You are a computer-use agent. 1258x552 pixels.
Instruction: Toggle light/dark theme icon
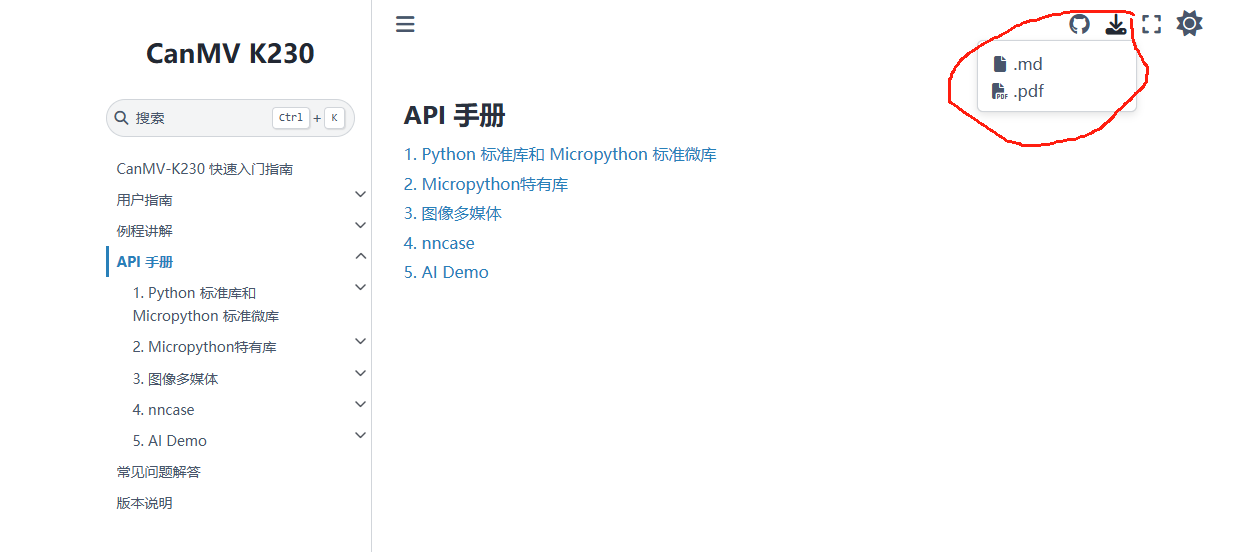pyautogui.click(x=1189, y=24)
